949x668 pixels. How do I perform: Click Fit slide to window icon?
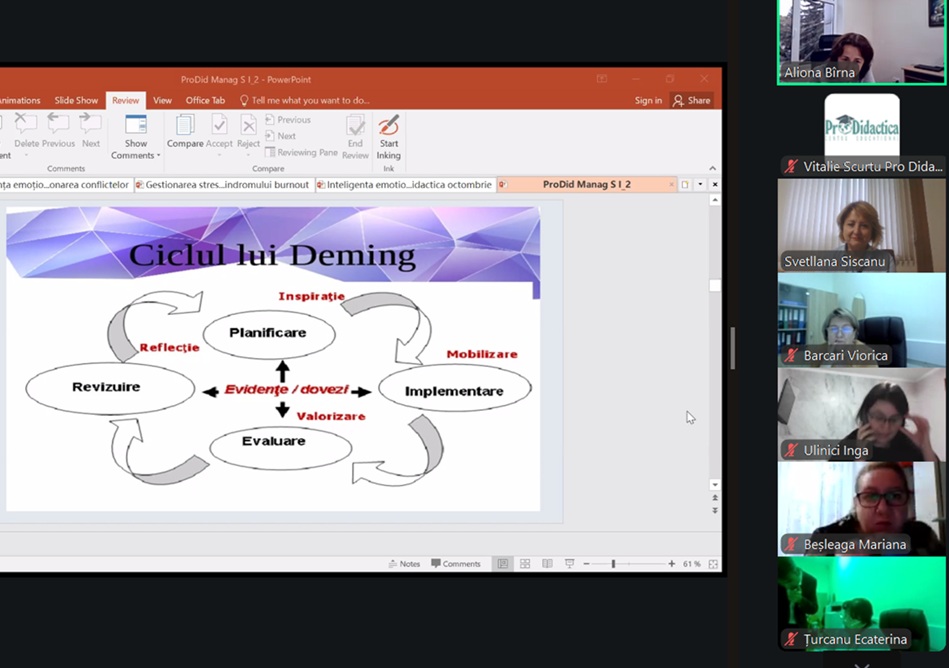tap(713, 564)
